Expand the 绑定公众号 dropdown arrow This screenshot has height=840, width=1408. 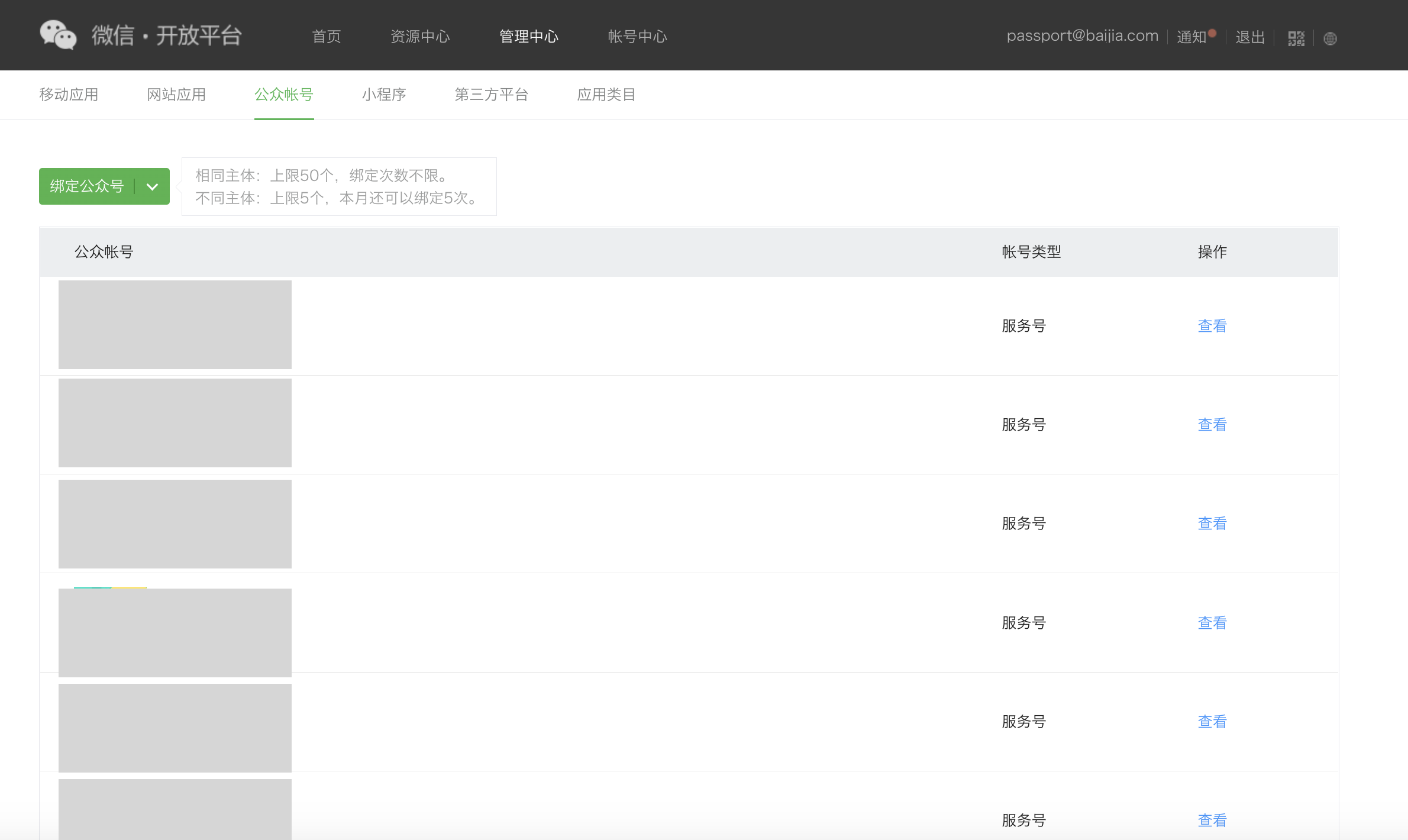tap(153, 186)
